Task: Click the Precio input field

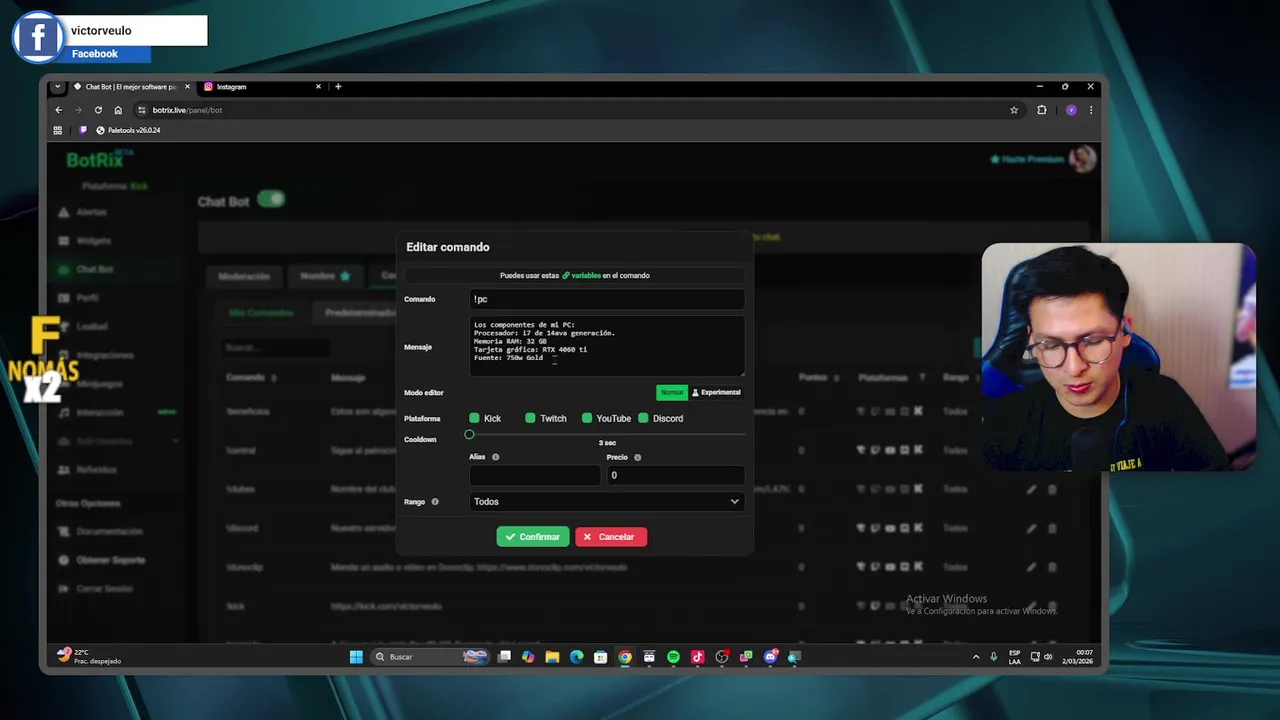Action: [x=676, y=475]
